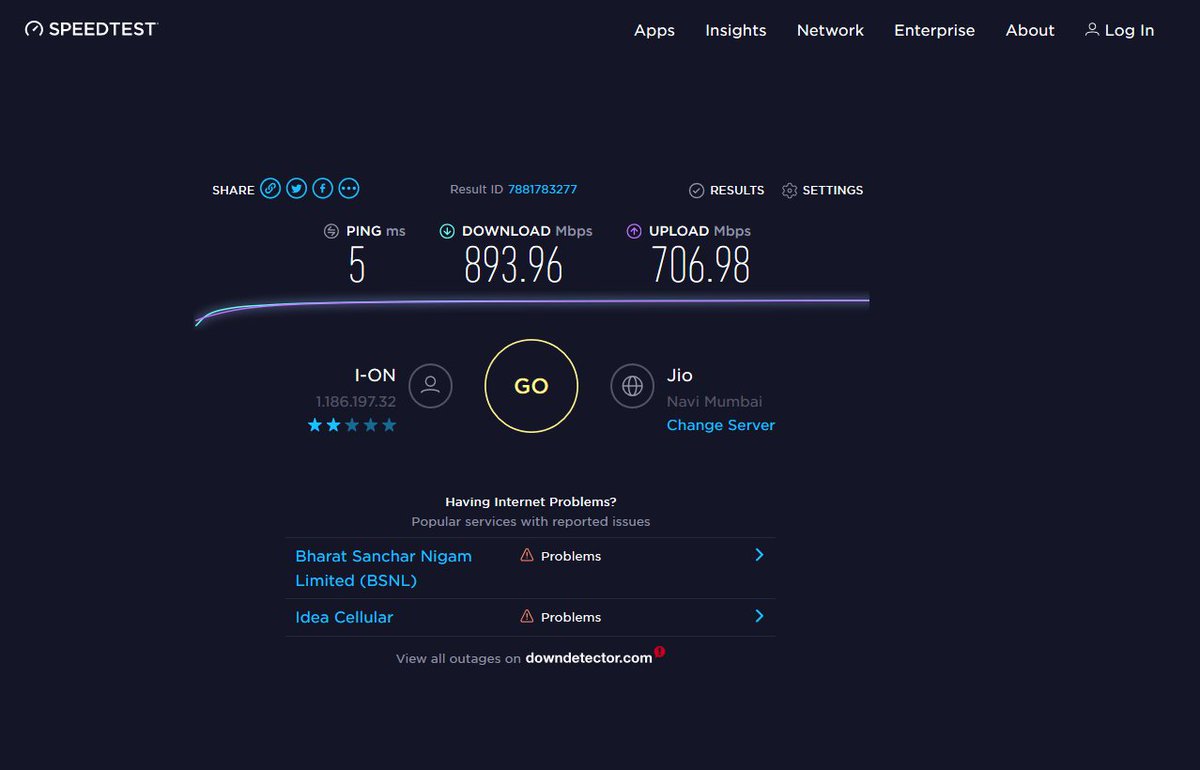1200x770 pixels.
Task: Open the Insights menu item
Action: 736,30
